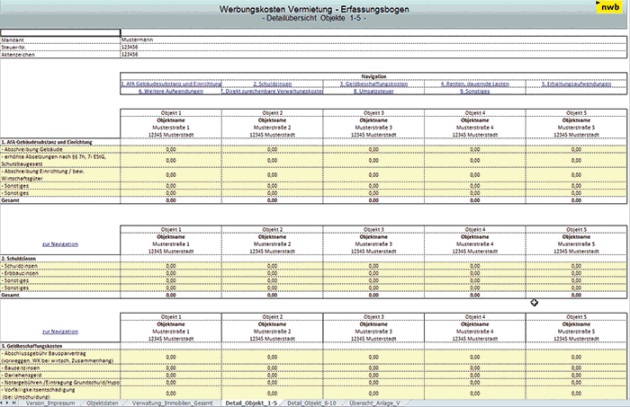Viewport: 630px width, 407px height.
Task: Select Objekt 1 cell for Abschreibung Gebäude
Action: coord(171,148)
